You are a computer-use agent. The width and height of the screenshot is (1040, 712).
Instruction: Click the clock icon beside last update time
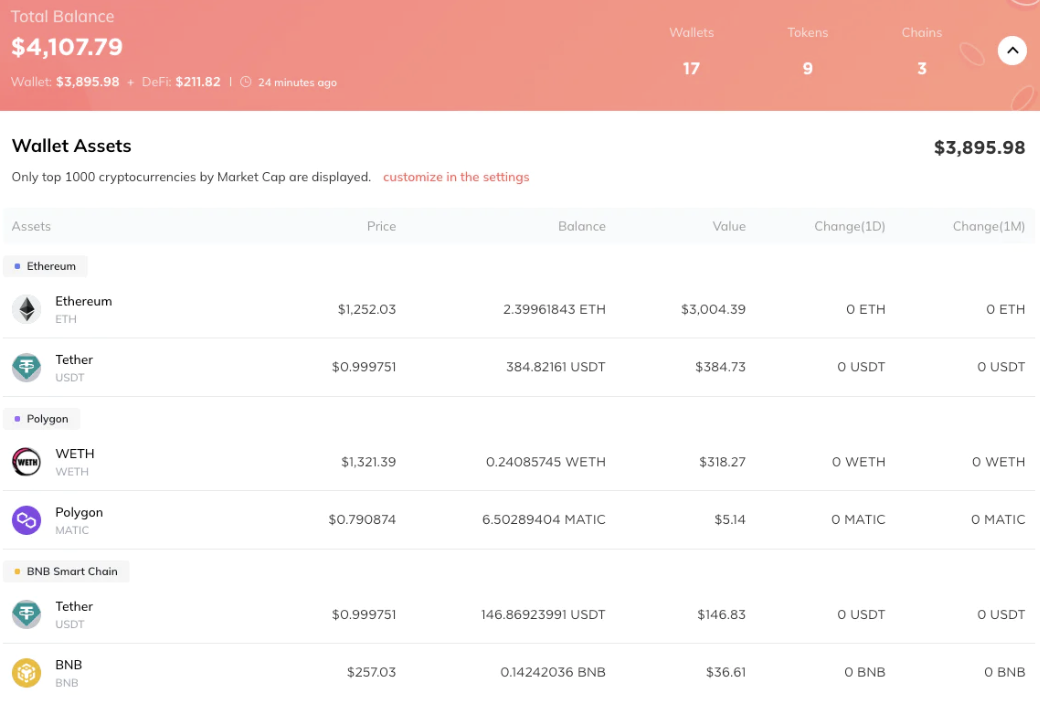pyautogui.click(x=246, y=82)
